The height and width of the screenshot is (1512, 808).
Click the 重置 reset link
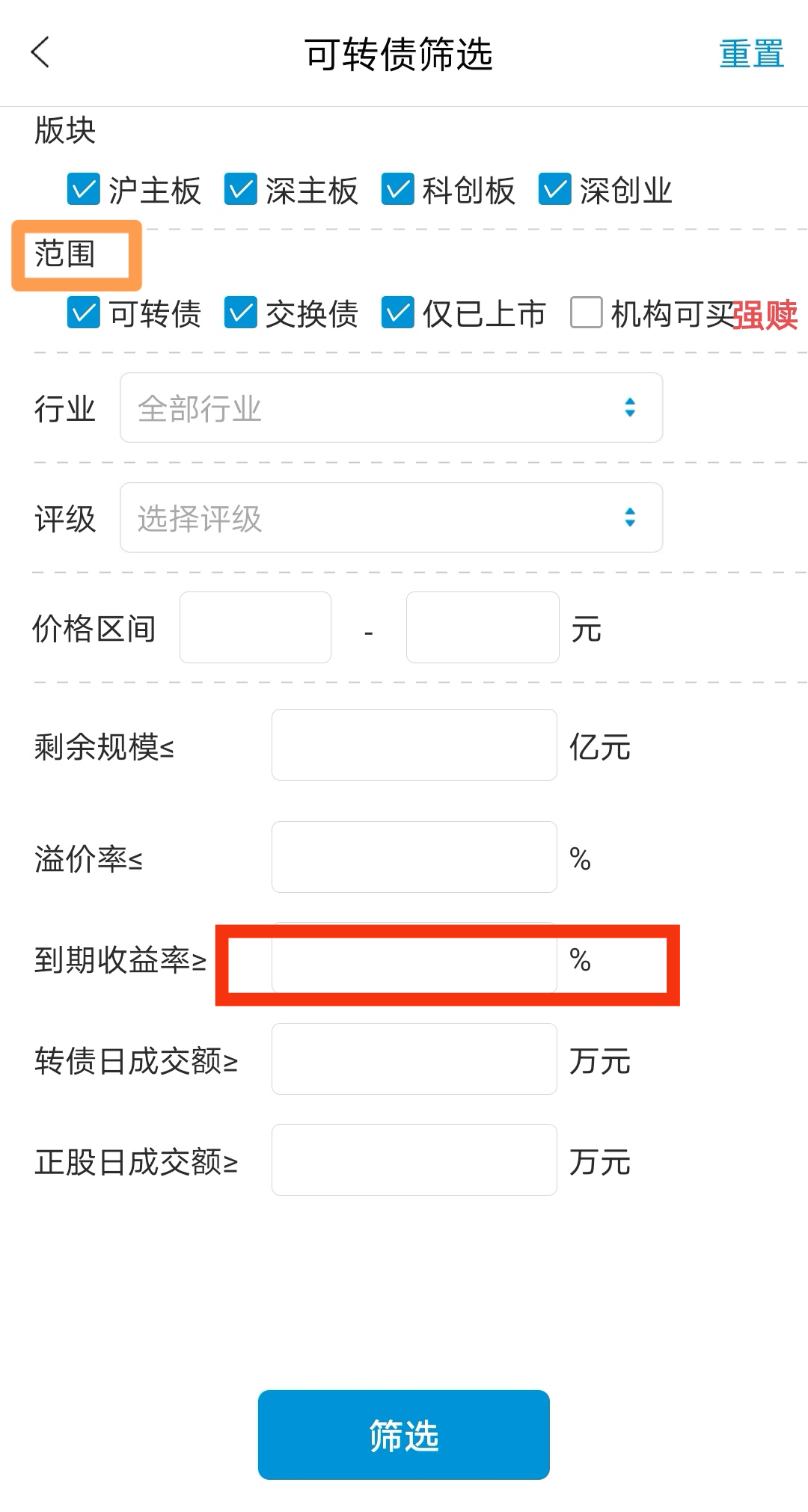coord(751,54)
